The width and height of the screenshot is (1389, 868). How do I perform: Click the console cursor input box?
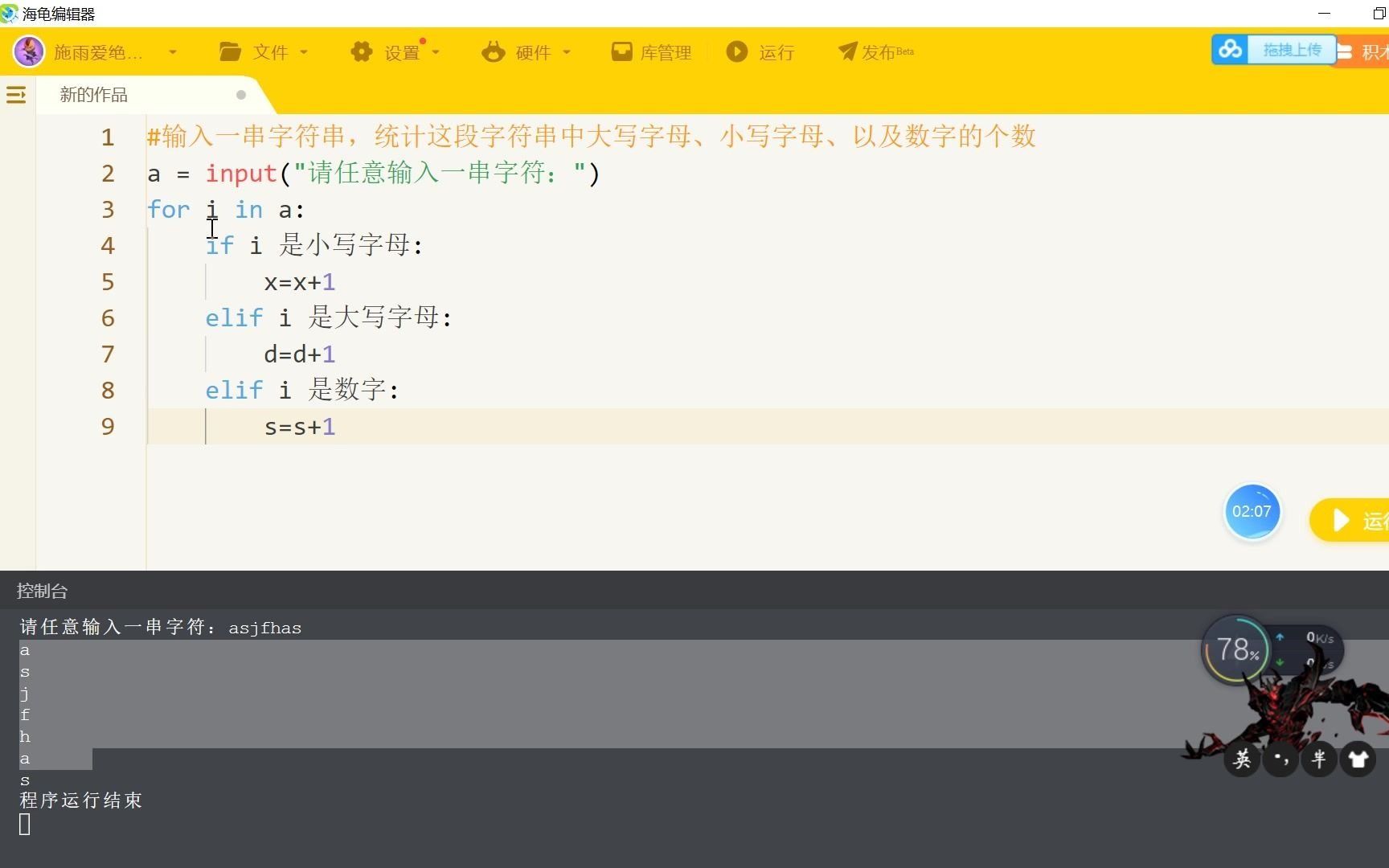coord(25,824)
